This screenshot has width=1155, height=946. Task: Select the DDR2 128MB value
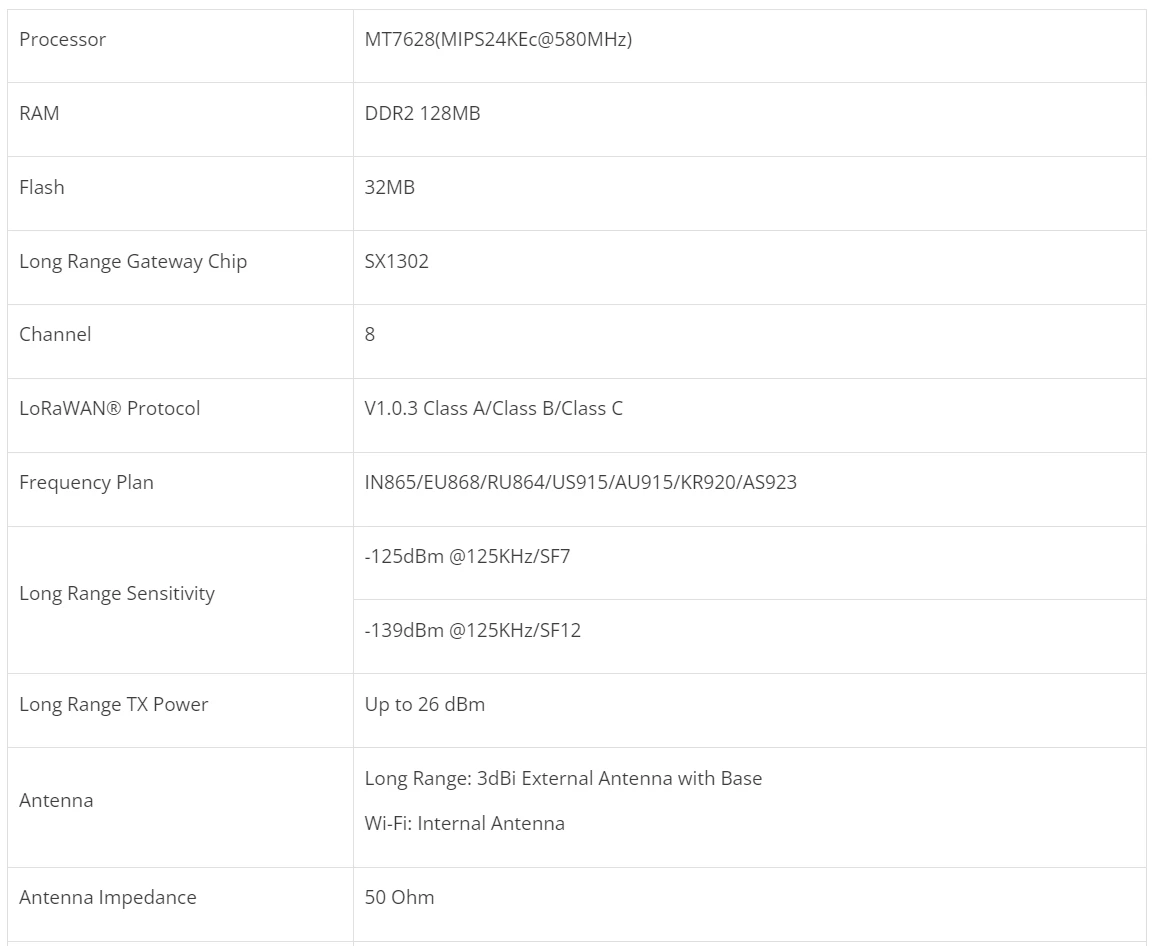click(x=422, y=114)
